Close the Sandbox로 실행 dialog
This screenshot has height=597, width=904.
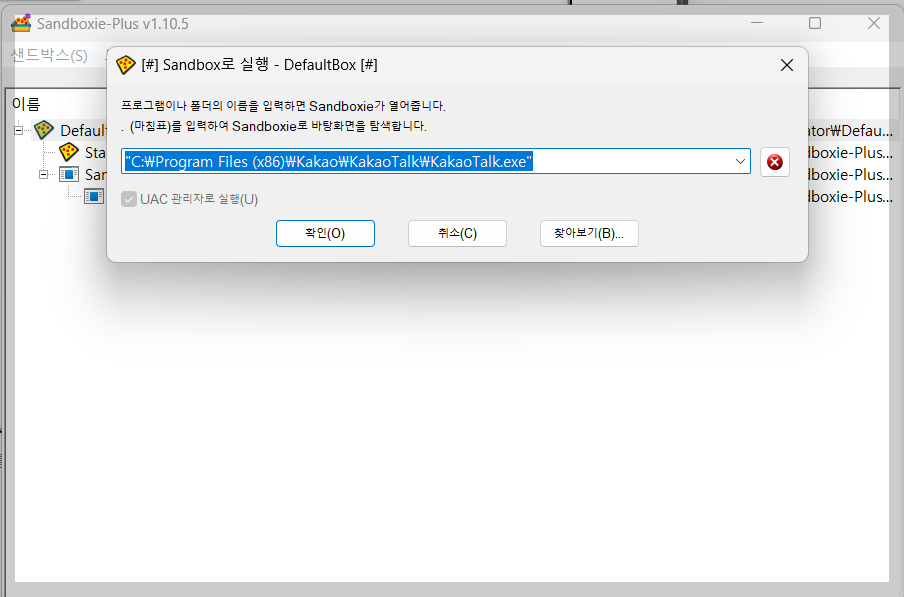coord(787,65)
